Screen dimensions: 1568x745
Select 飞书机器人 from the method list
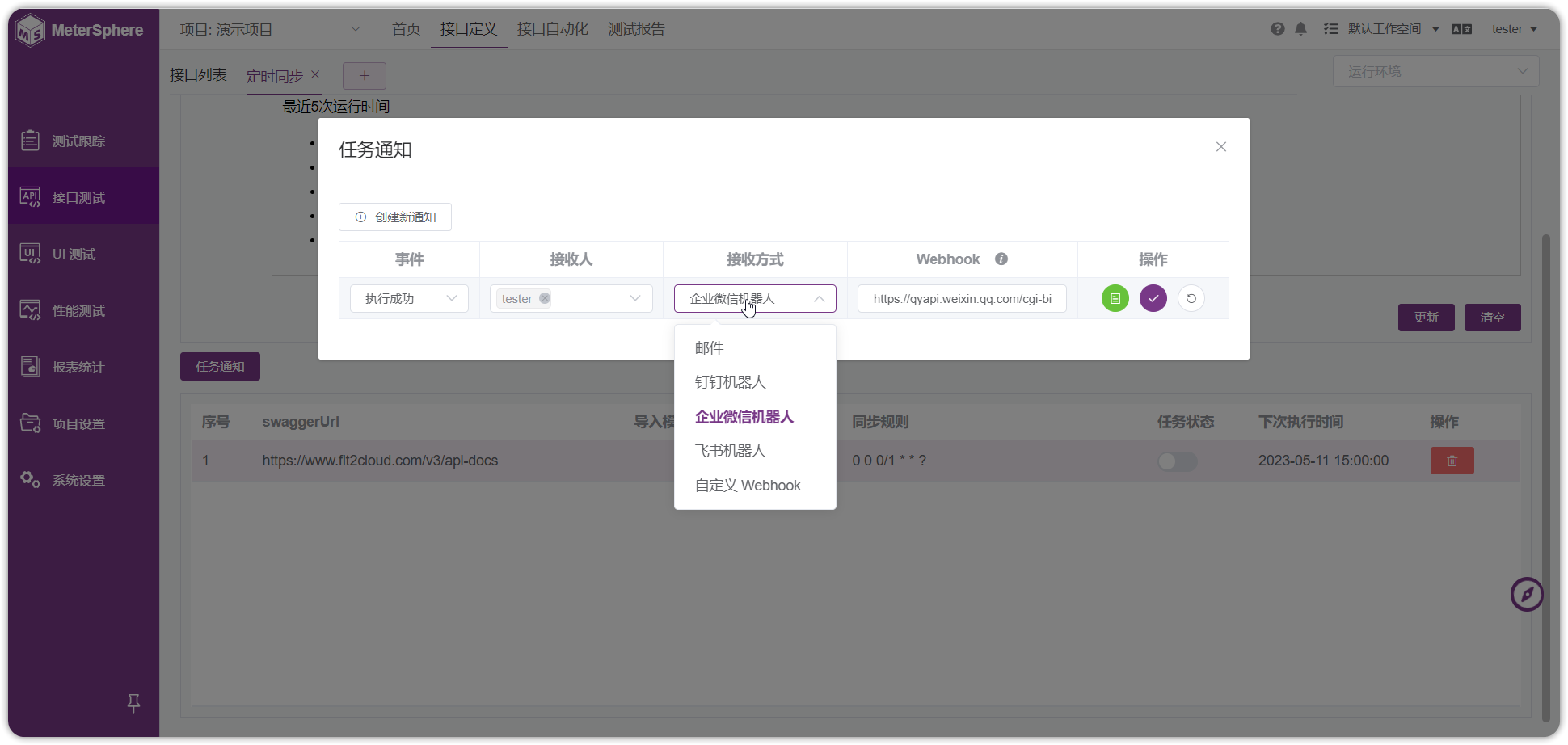[755, 451]
